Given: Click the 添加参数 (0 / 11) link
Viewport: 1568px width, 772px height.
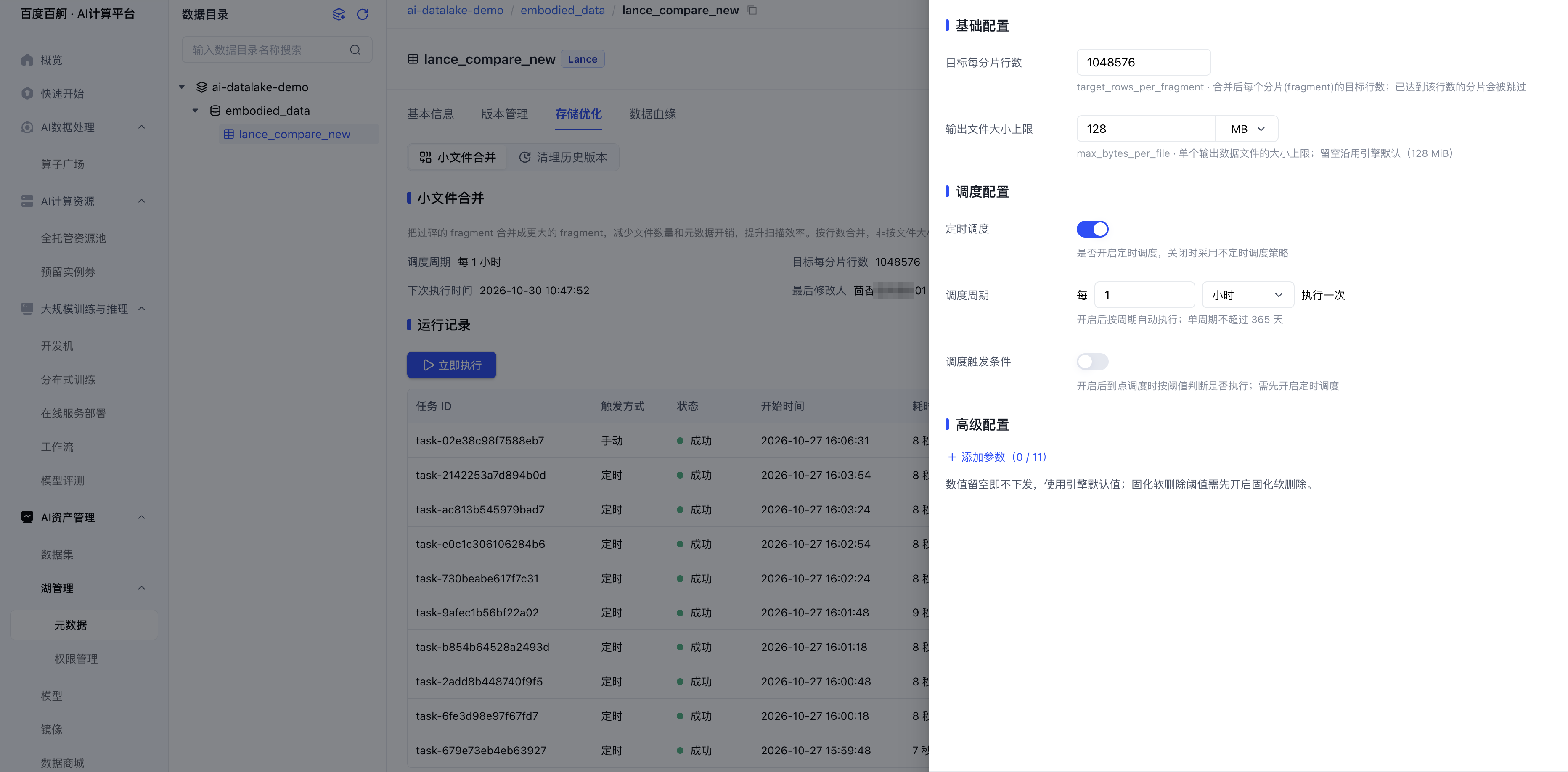Looking at the screenshot, I should 997,457.
